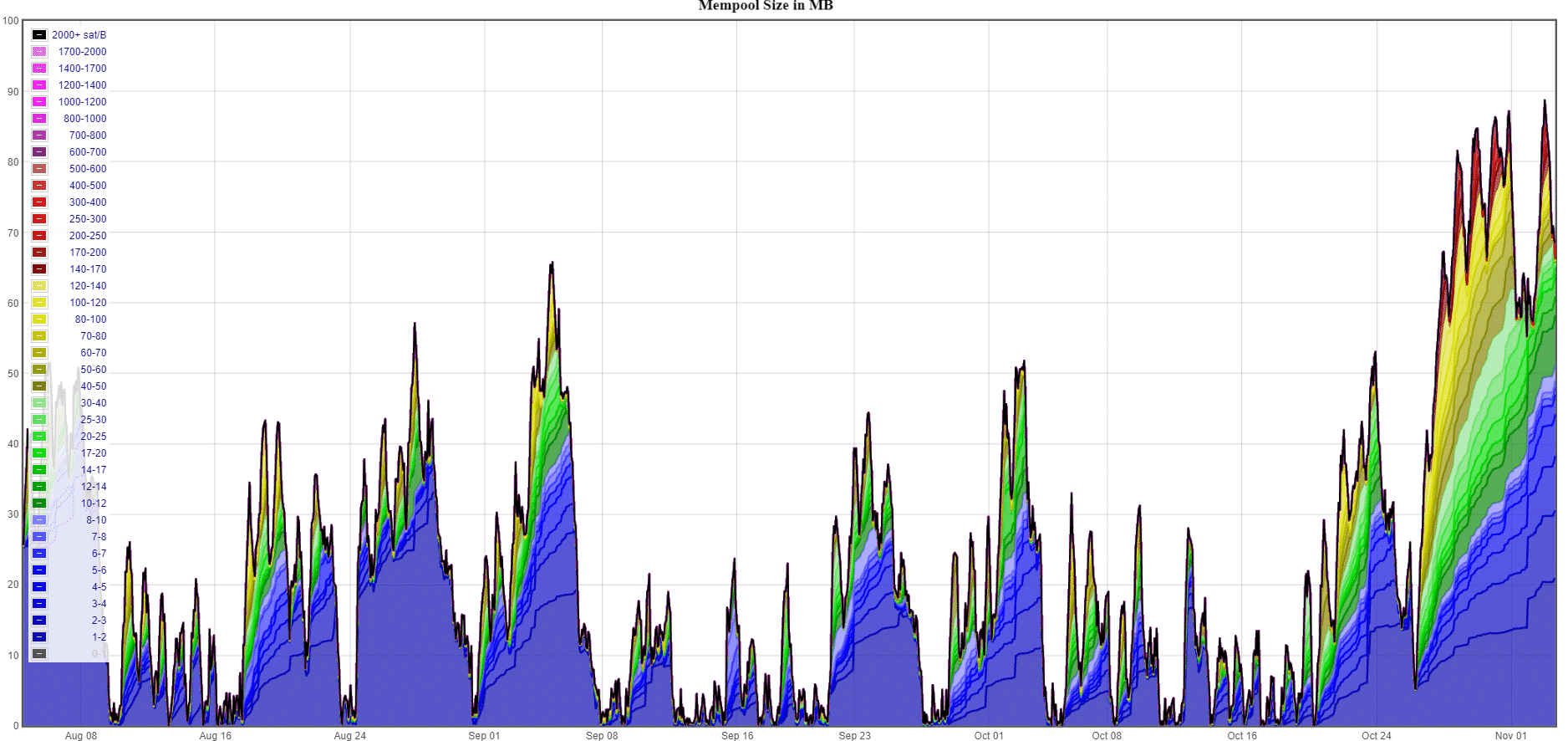Click the olive 50-60 legend color box
The height and width of the screenshot is (741, 1568).
click(39, 370)
